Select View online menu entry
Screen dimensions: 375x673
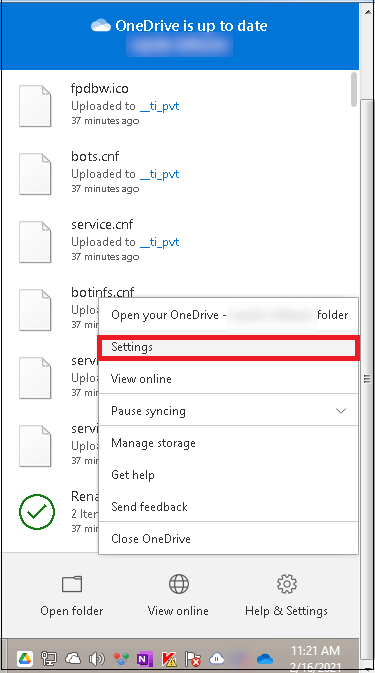(x=228, y=379)
